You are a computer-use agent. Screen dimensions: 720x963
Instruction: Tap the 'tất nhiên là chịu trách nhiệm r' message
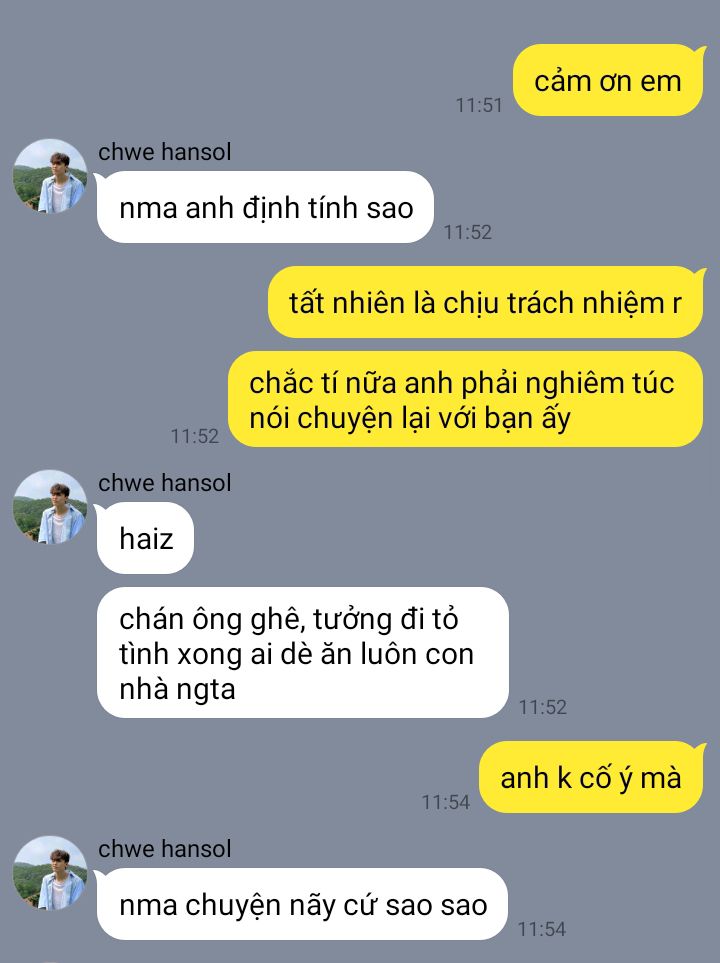(485, 302)
